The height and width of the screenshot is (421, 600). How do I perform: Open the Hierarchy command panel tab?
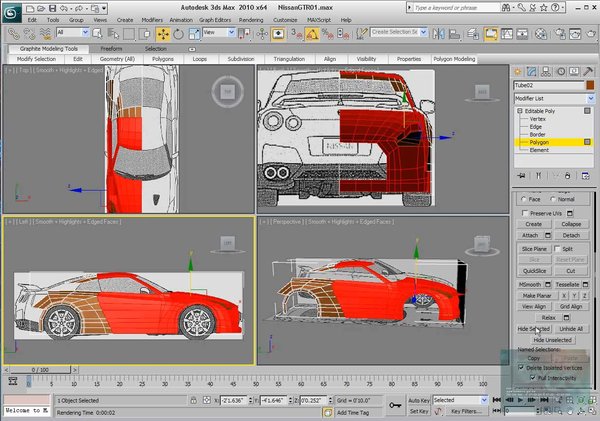point(546,72)
